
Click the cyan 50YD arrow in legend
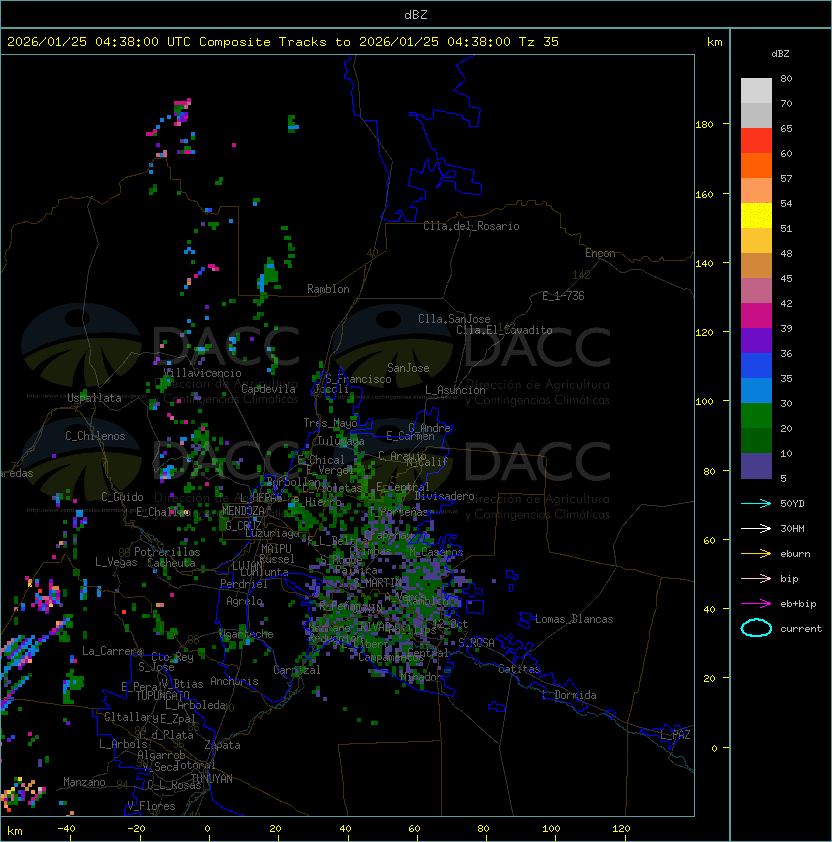click(x=756, y=503)
